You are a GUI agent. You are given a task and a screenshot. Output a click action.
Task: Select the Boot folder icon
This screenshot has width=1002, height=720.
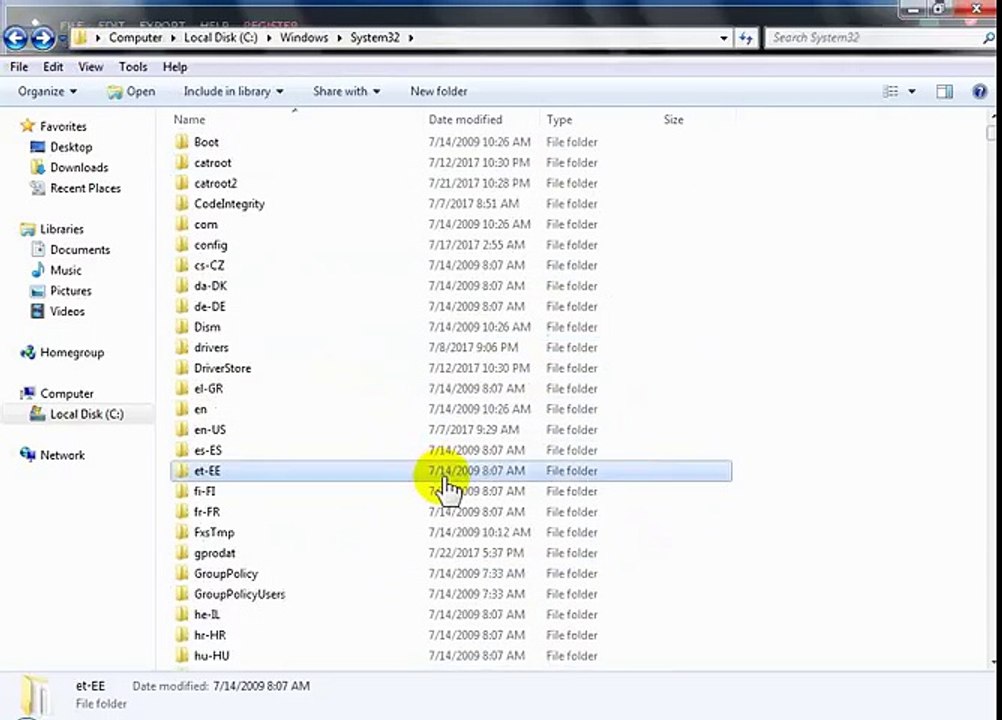pyautogui.click(x=182, y=142)
